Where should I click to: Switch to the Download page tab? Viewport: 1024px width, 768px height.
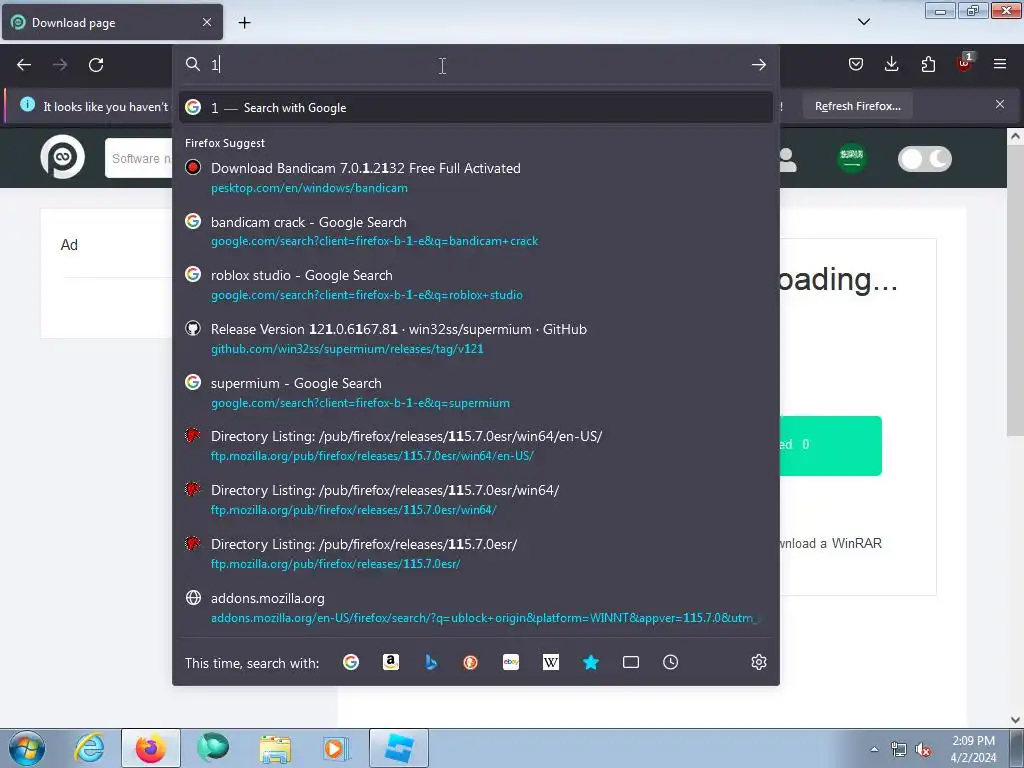[112, 22]
